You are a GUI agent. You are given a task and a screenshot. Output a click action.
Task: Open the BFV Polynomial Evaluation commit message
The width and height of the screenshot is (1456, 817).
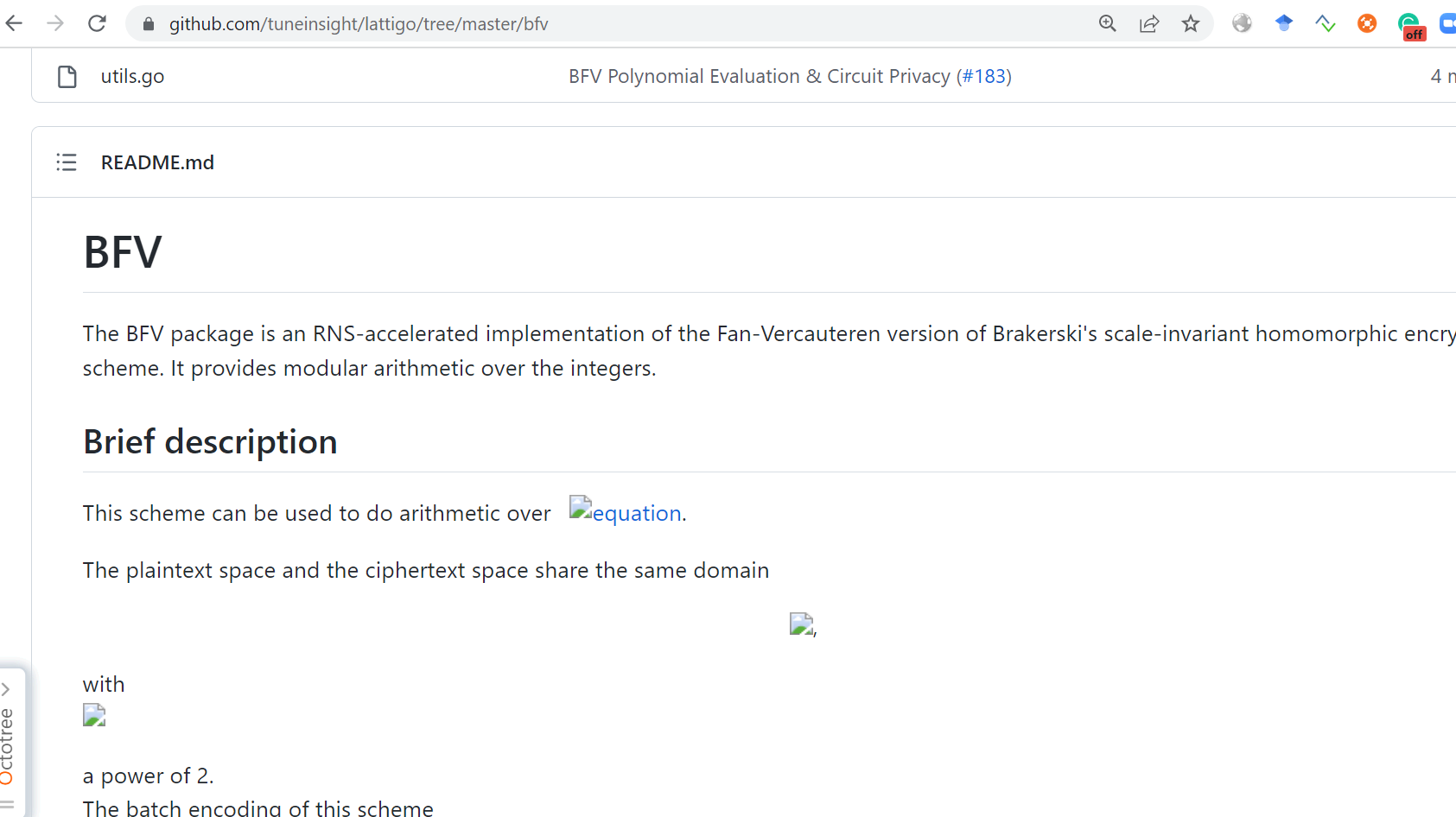pyautogui.click(x=760, y=76)
